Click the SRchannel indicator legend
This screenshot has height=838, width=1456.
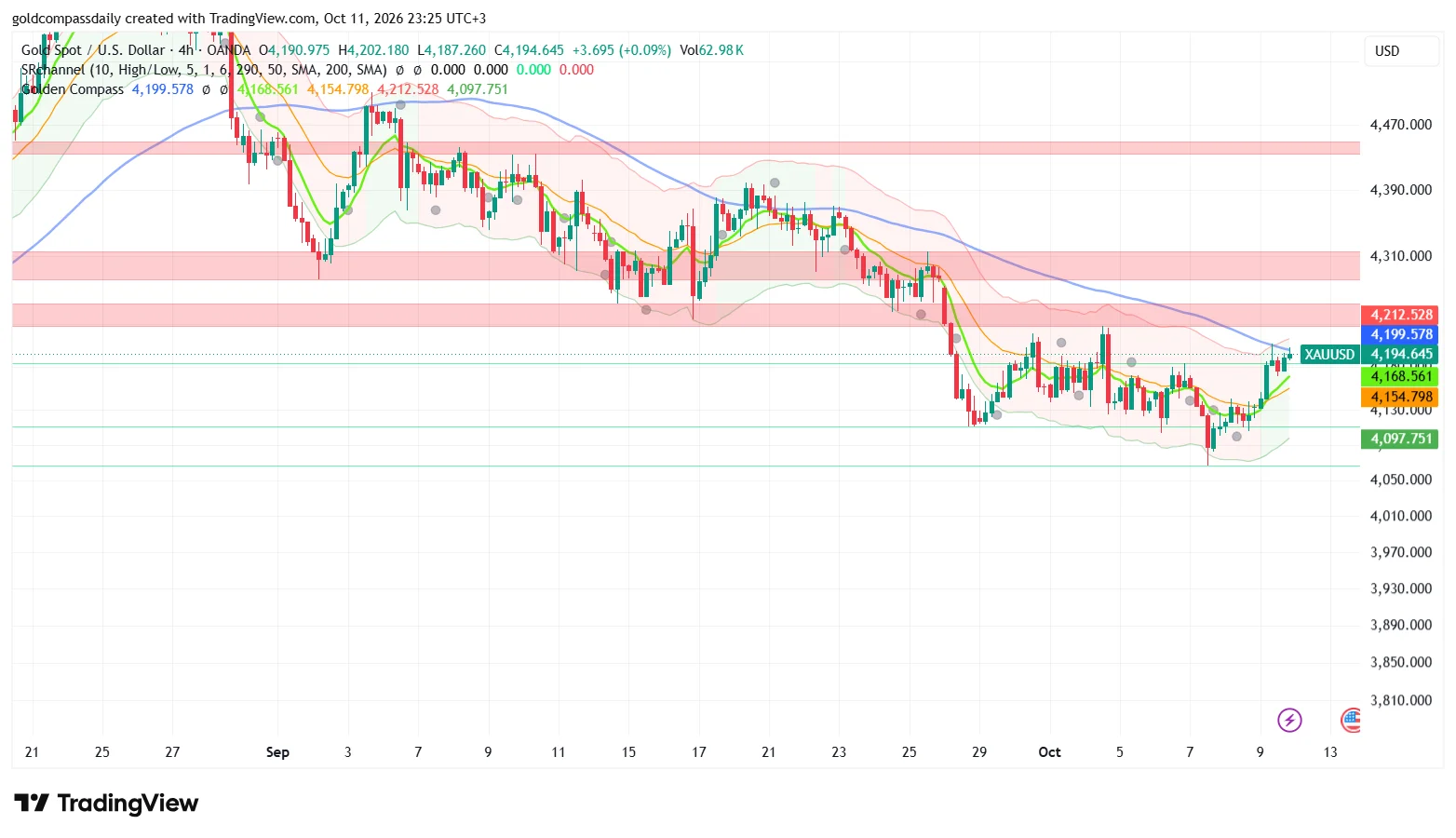(204, 70)
